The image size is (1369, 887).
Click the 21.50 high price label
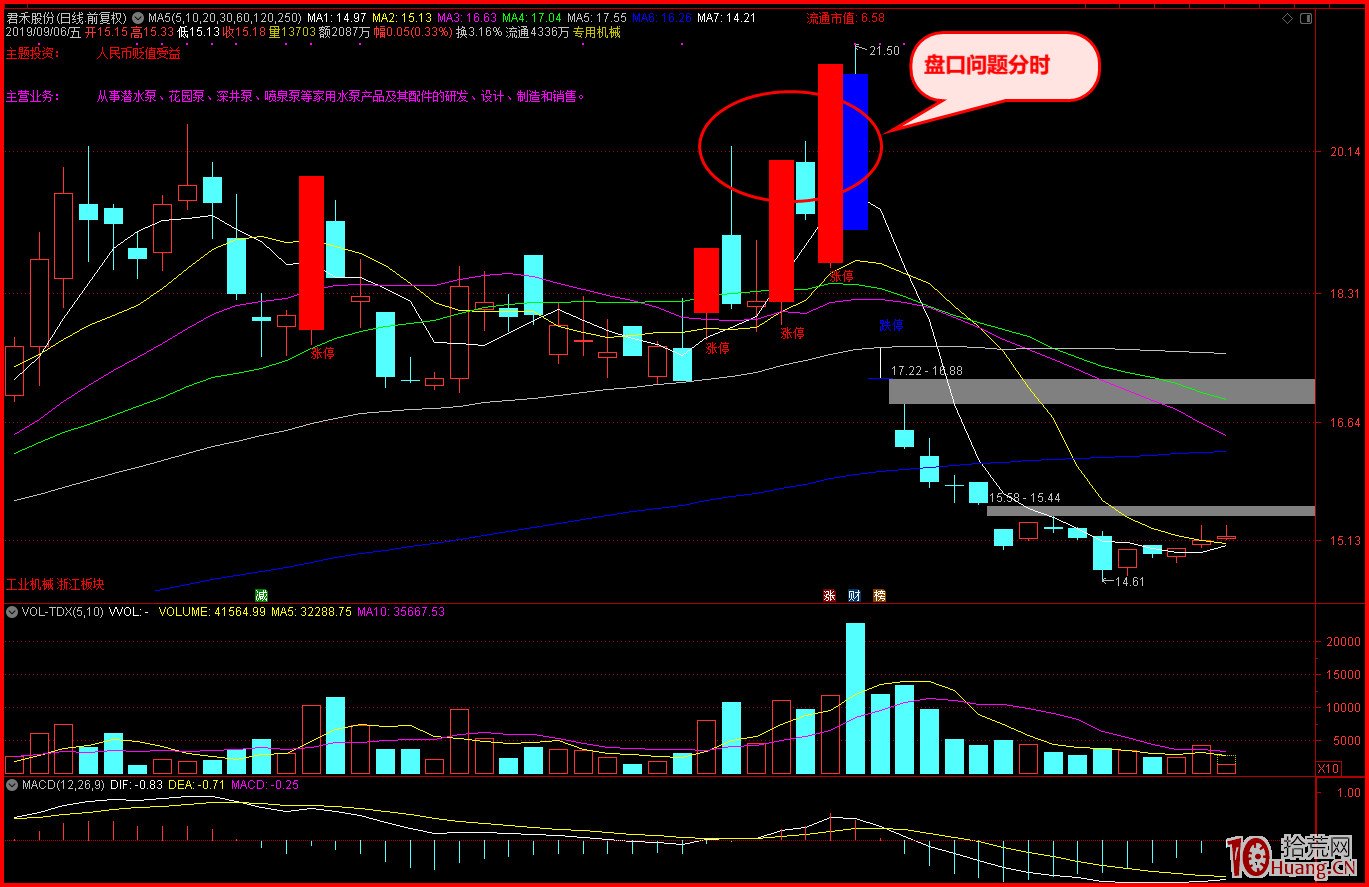pyautogui.click(x=884, y=50)
